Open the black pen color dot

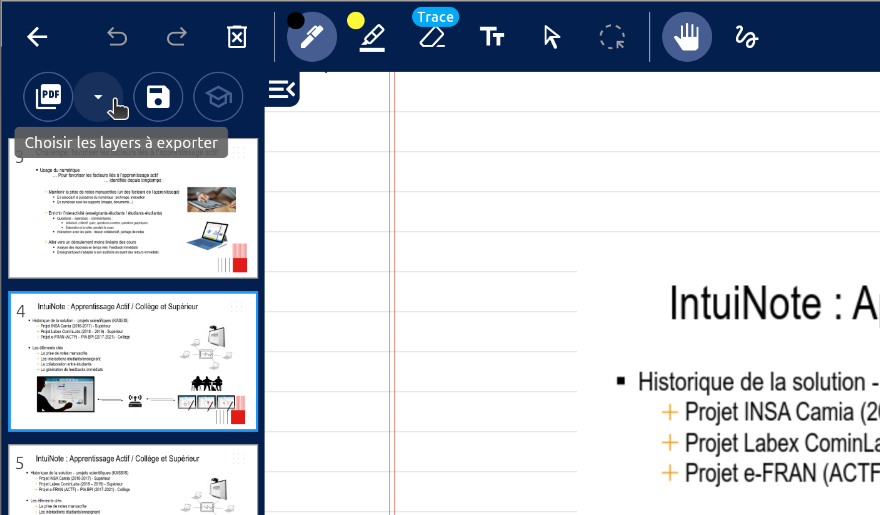(296, 19)
